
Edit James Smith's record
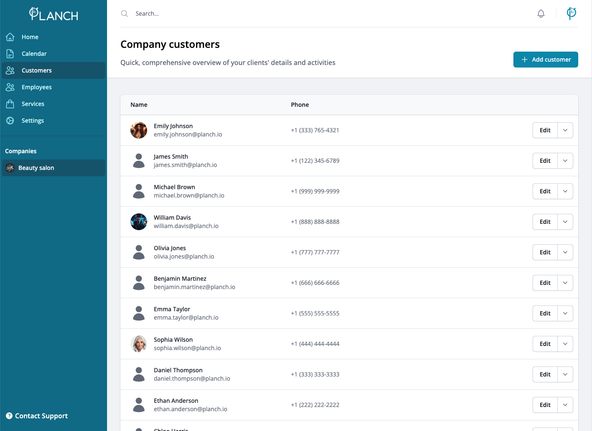(x=545, y=161)
